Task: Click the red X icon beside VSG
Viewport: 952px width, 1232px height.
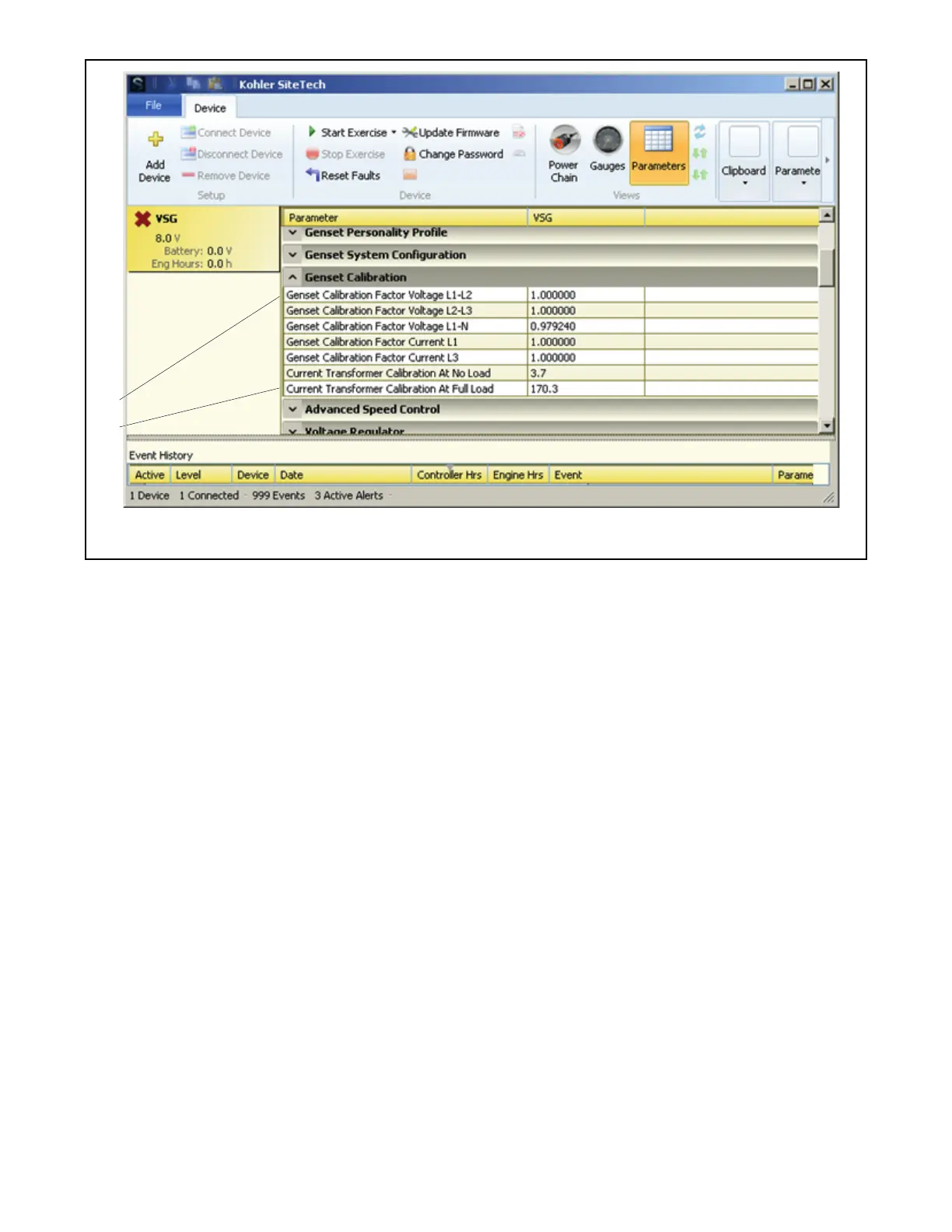Action: tap(142, 219)
